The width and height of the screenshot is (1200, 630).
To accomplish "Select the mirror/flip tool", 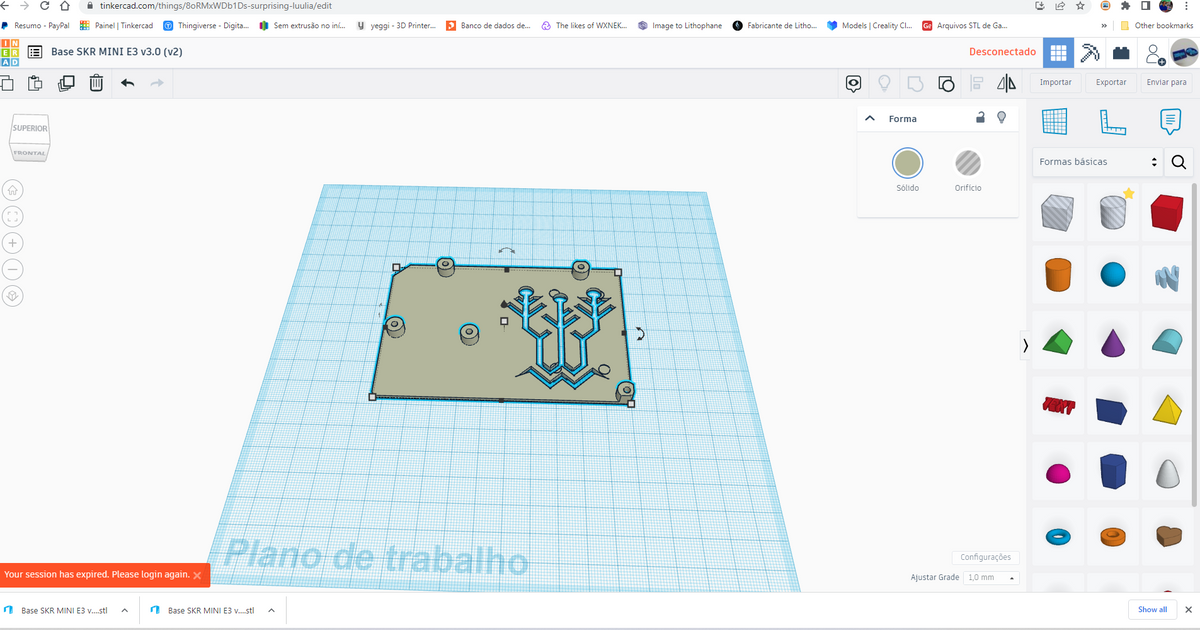I will pos(1006,83).
